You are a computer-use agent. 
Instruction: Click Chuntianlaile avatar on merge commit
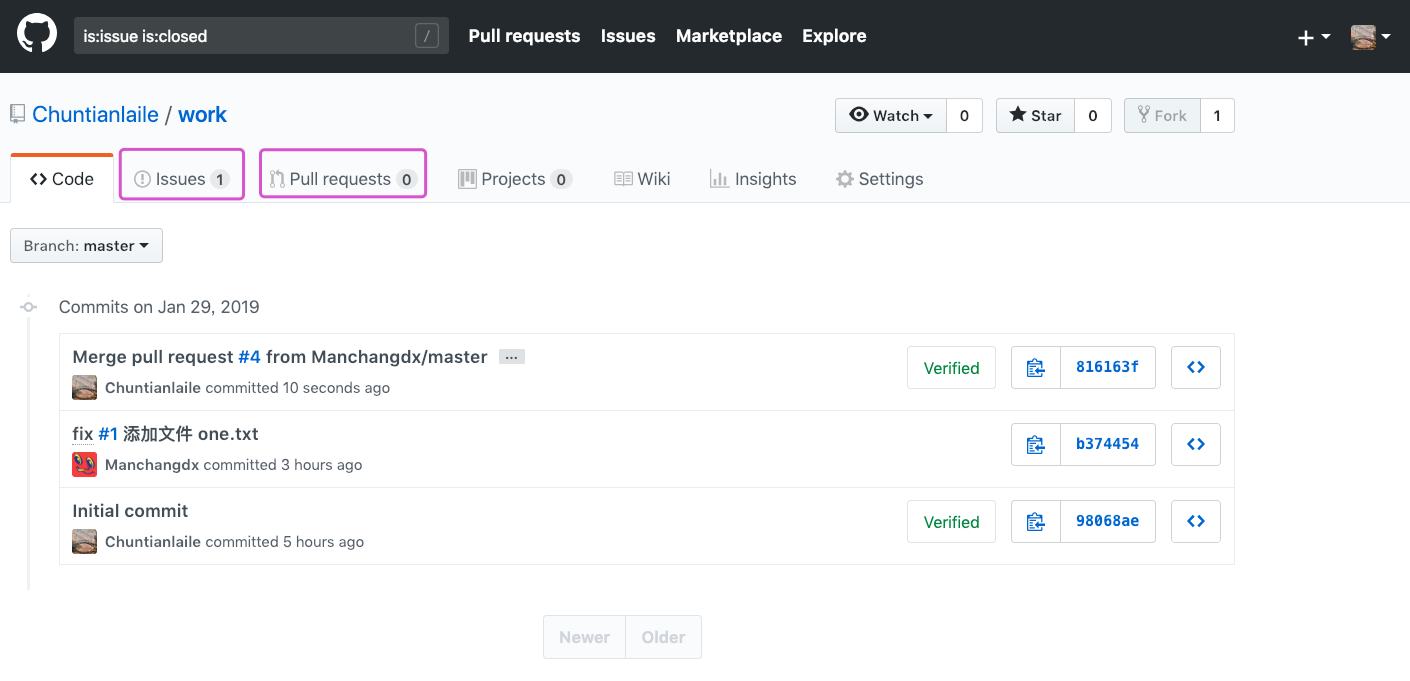[x=85, y=388]
